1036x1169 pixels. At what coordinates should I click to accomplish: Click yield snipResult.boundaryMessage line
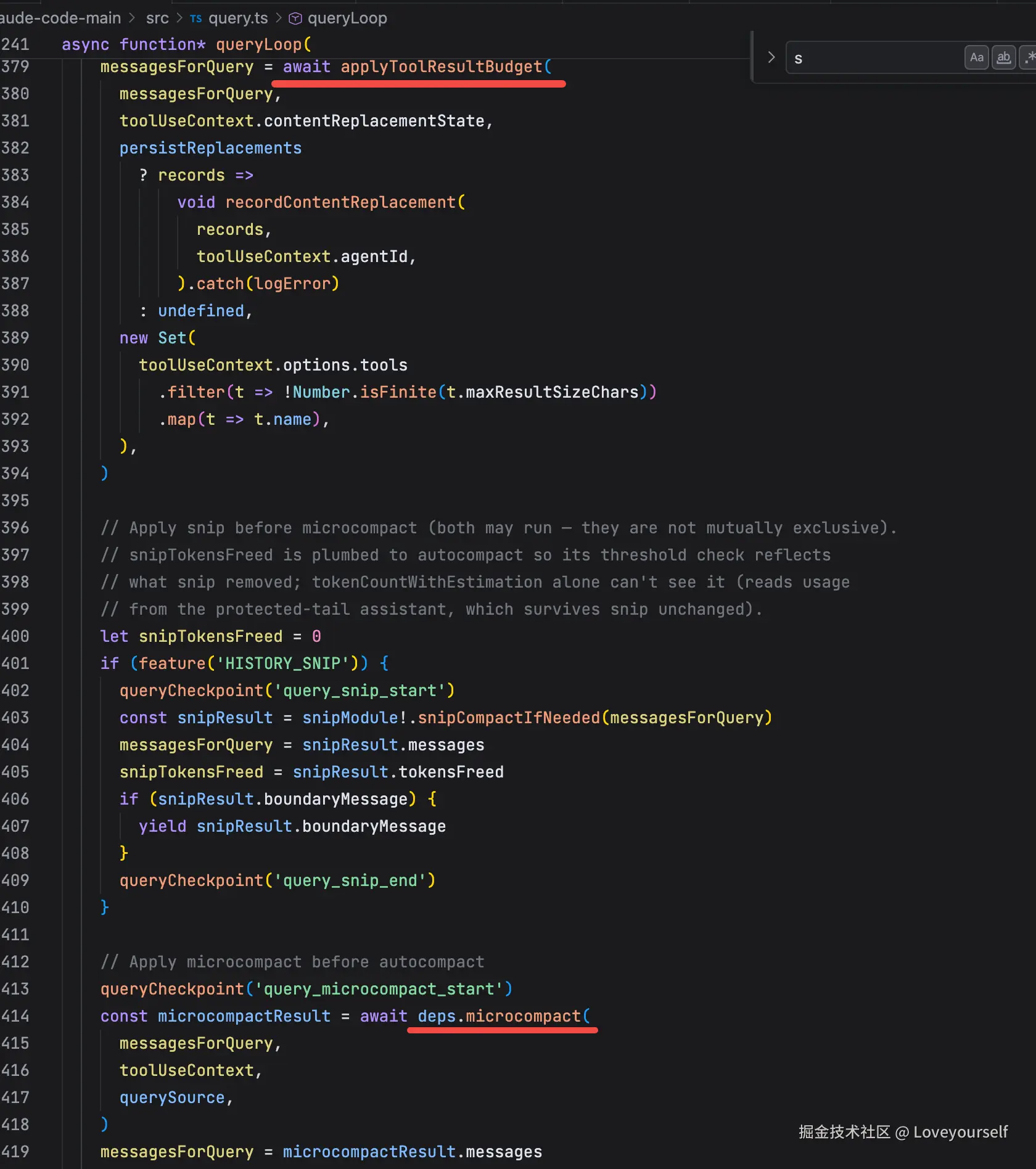pyautogui.click(x=292, y=826)
